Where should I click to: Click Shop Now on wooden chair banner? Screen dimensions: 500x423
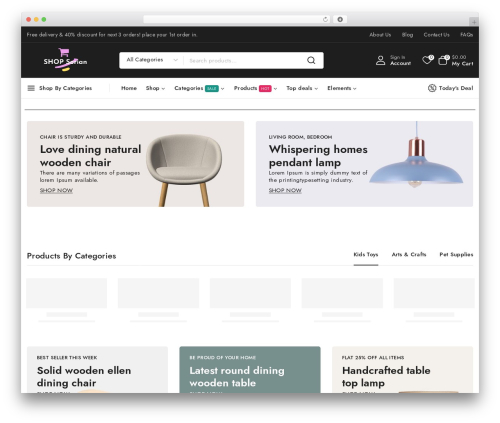point(56,190)
